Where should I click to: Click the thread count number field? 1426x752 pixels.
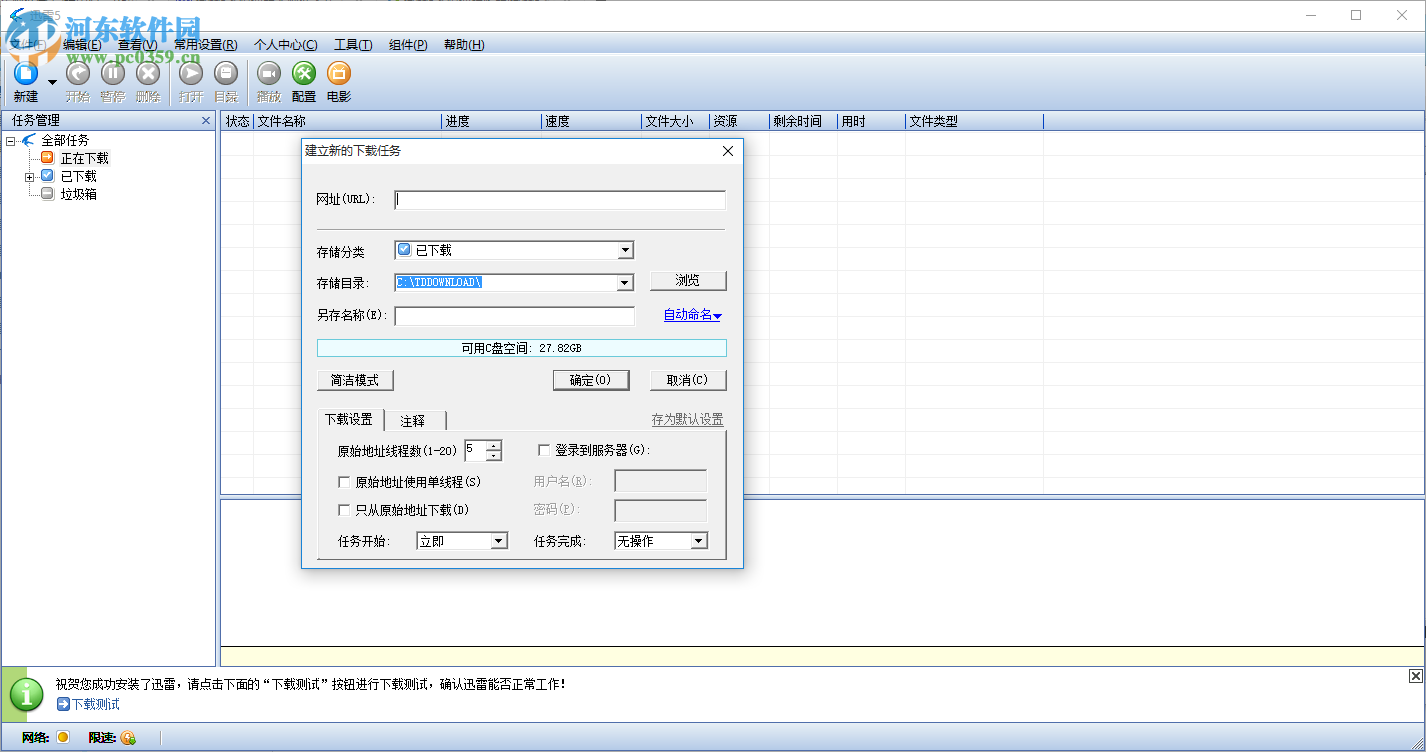click(475, 450)
